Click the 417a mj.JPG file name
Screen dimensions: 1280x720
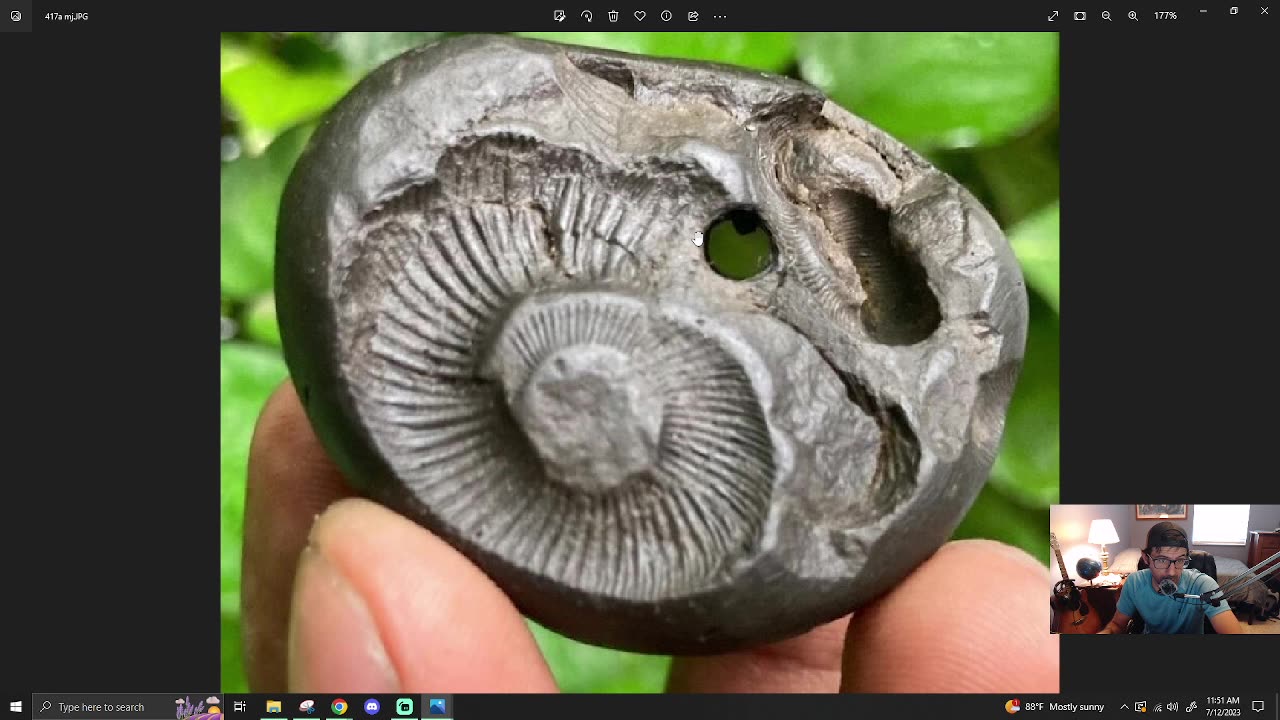(x=66, y=17)
